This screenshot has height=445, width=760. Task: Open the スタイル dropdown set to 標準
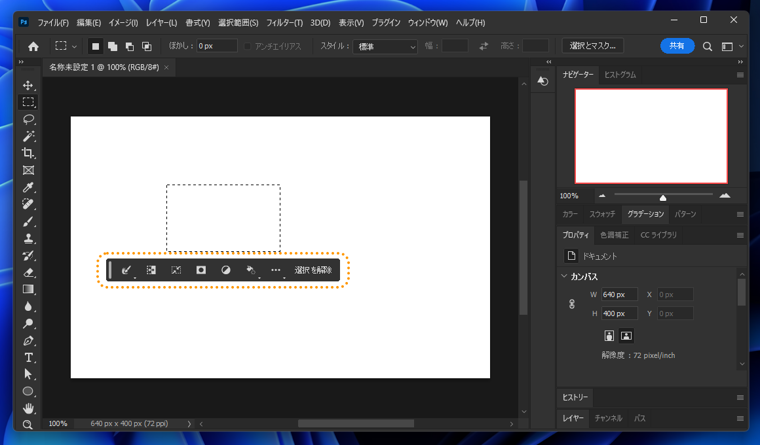click(387, 46)
